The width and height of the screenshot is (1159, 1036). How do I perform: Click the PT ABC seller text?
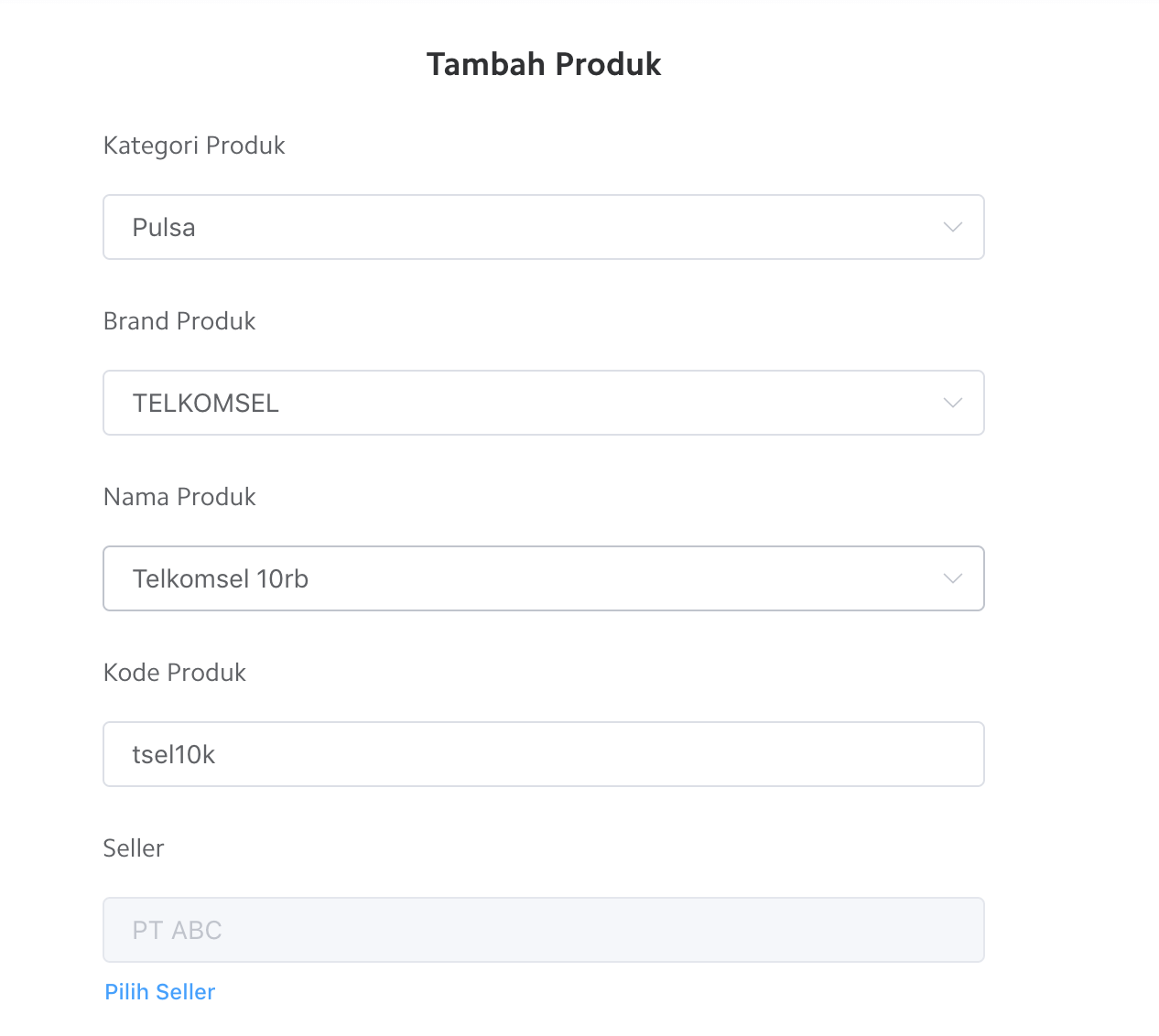tap(178, 931)
